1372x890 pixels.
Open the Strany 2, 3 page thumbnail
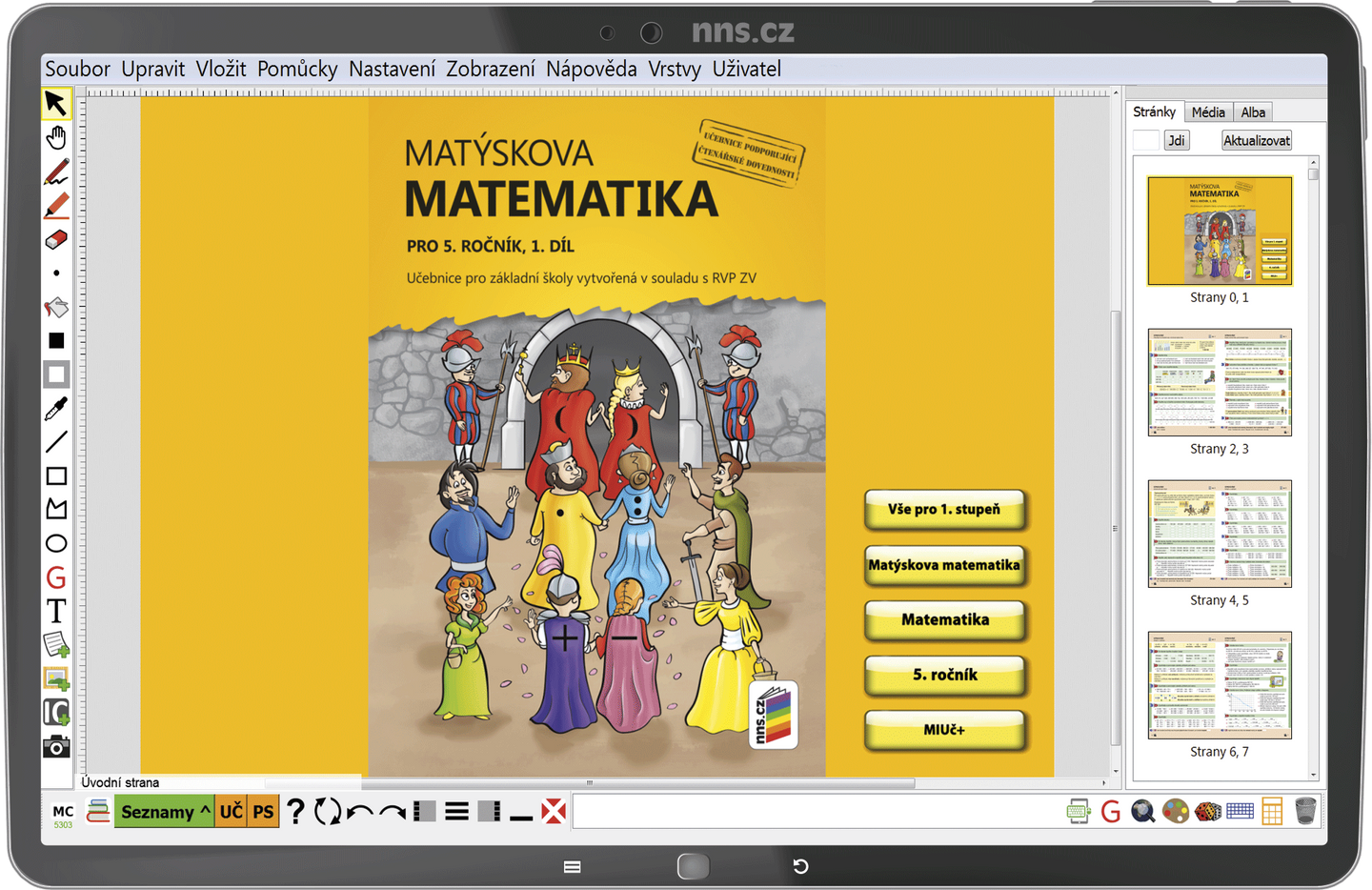pos(1221,382)
